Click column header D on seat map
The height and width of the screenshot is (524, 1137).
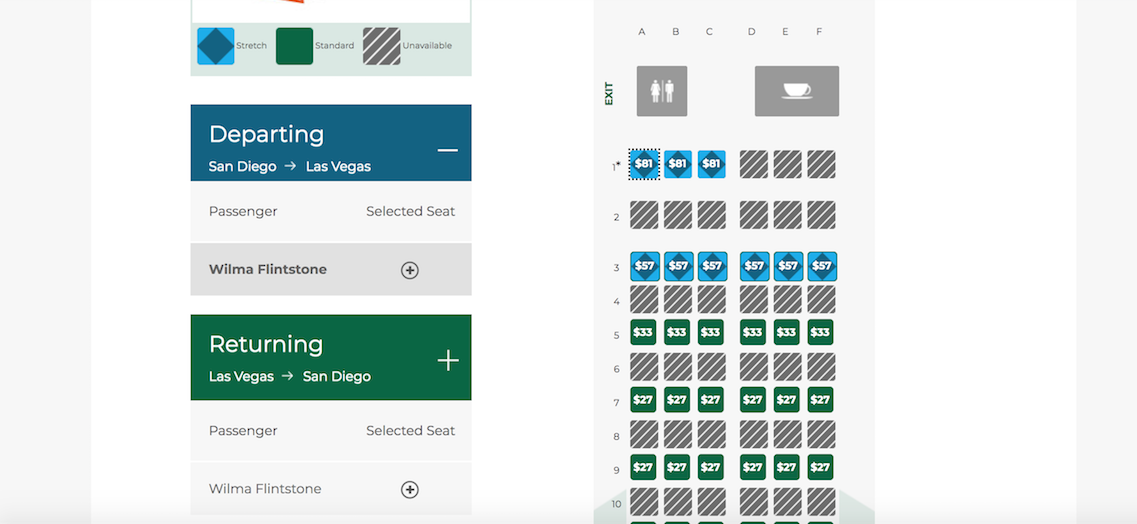coord(751,31)
